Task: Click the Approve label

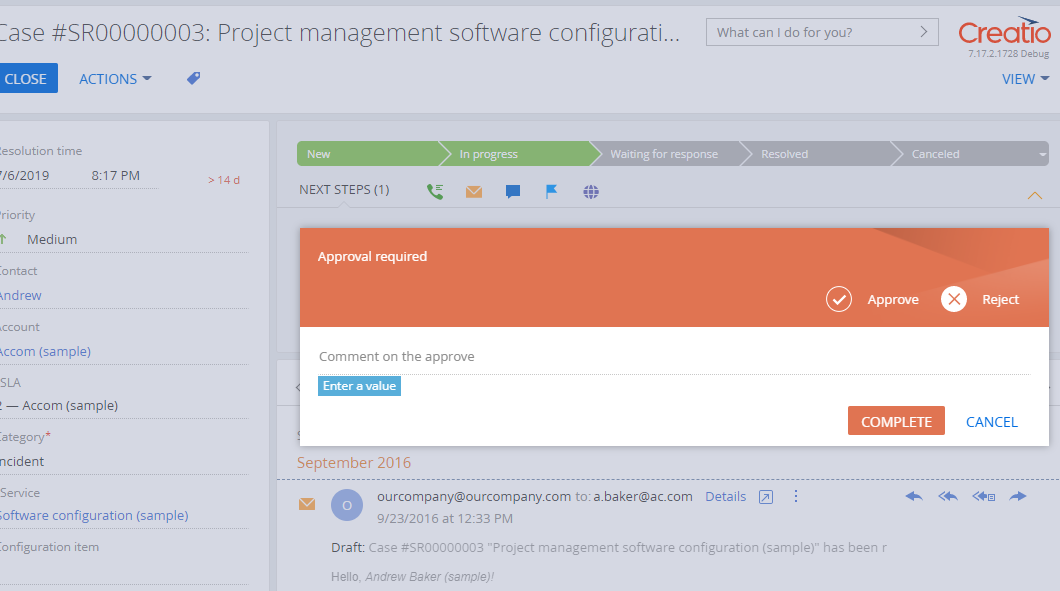Action: coord(893,300)
